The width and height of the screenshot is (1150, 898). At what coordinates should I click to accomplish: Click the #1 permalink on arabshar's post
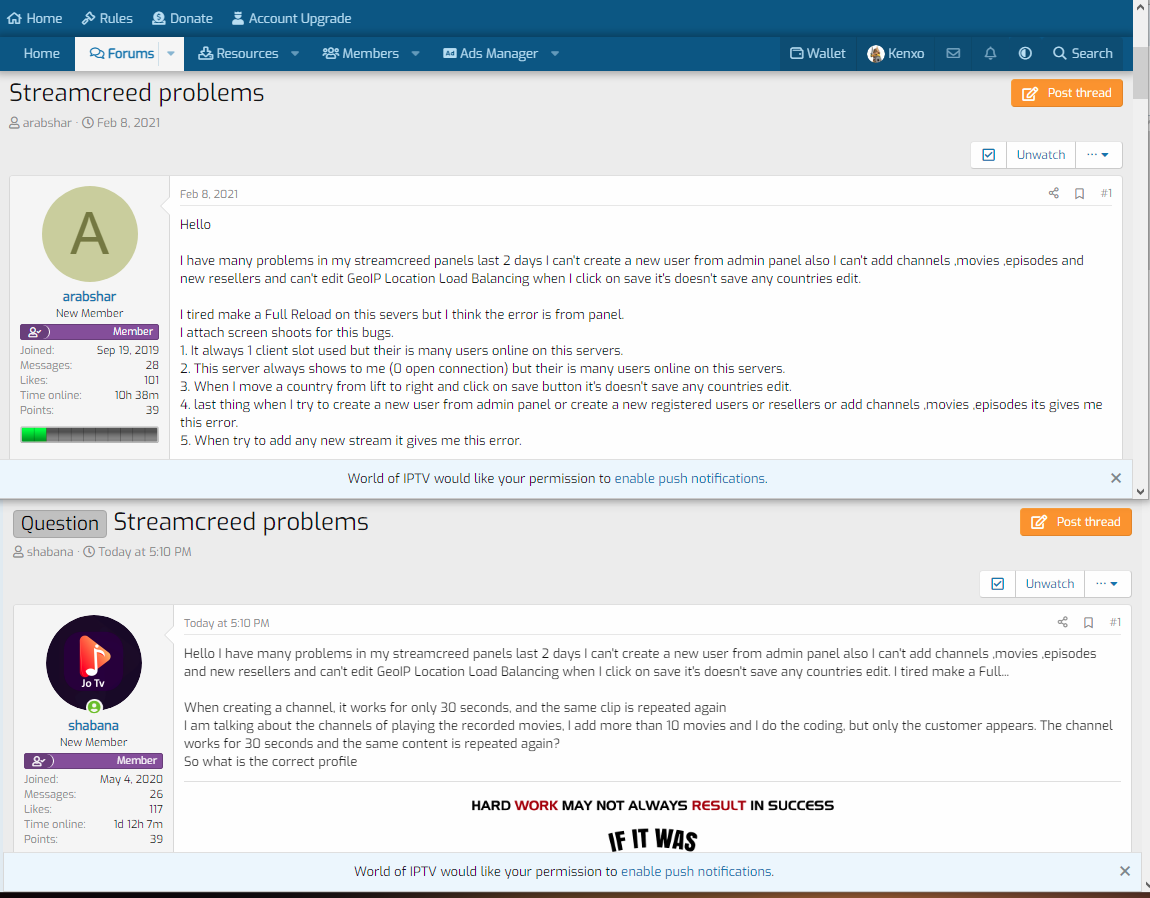coord(1106,193)
